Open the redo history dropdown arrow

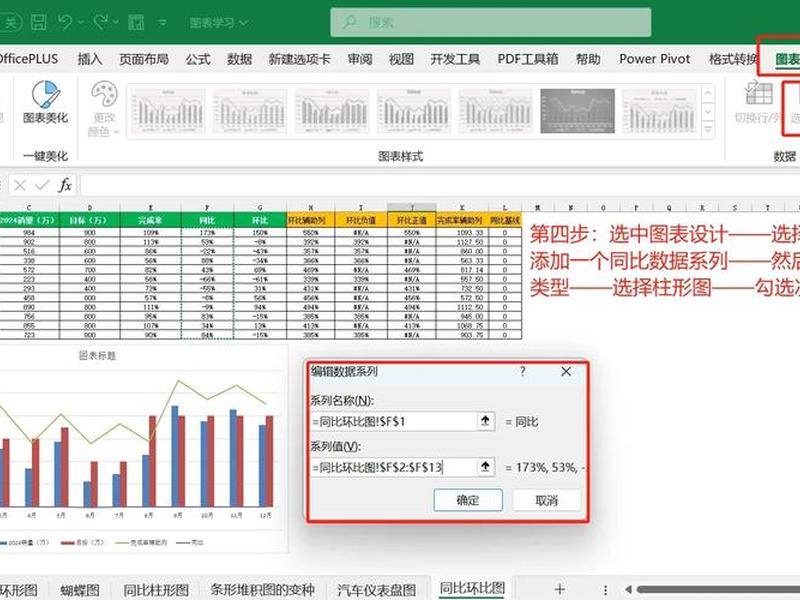click(x=115, y=22)
